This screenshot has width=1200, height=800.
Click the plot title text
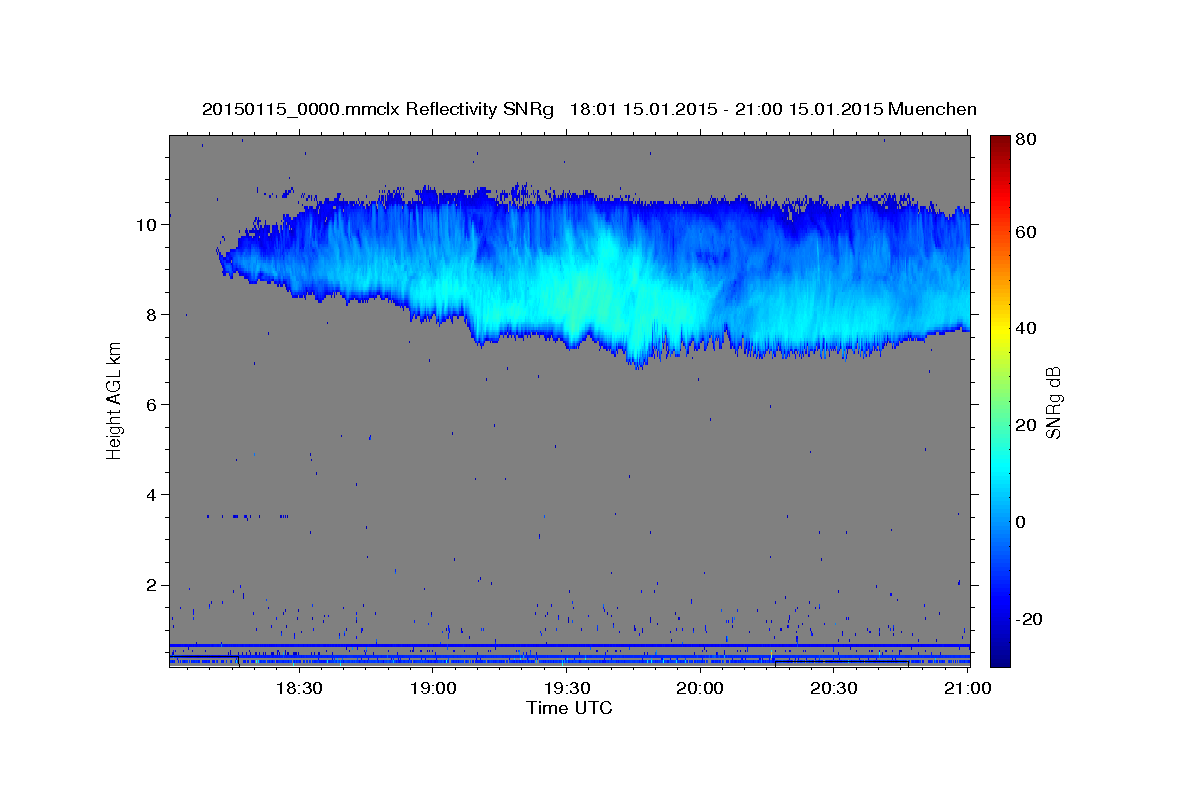click(589, 109)
